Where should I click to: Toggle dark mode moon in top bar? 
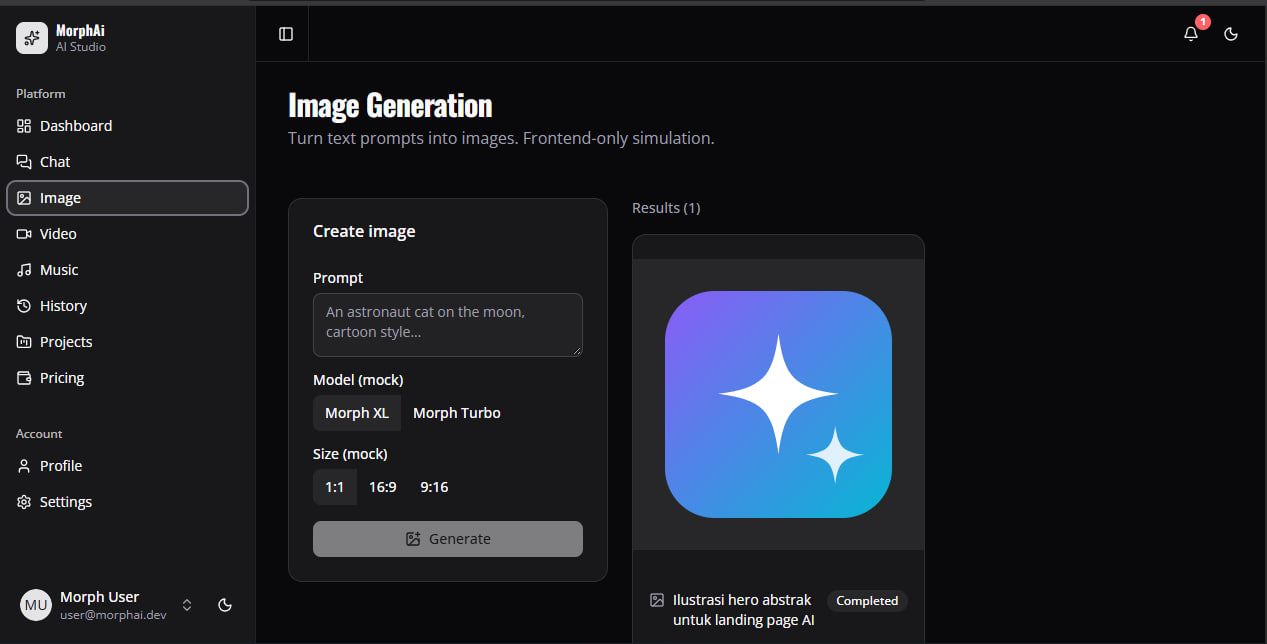pos(1231,34)
